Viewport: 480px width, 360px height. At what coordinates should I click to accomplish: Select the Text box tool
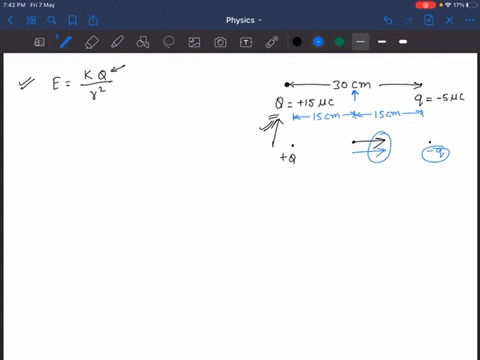pos(246,42)
